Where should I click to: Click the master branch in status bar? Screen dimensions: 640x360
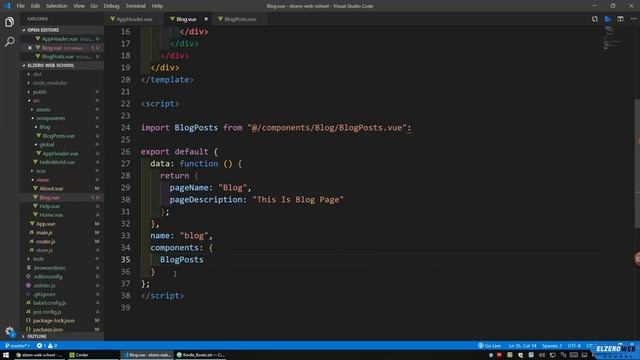(18, 346)
